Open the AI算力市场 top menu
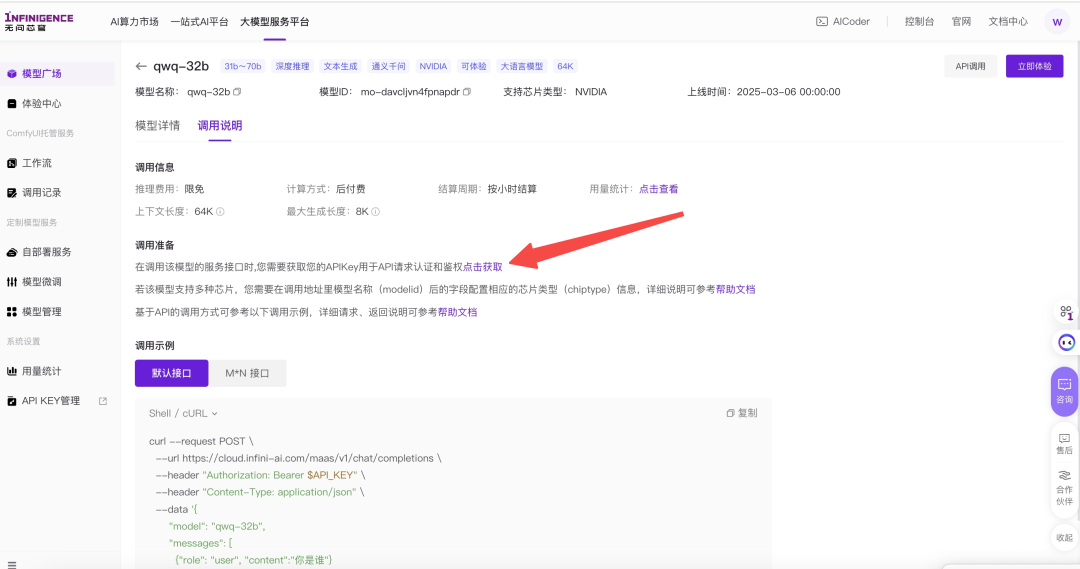Image resolution: width=1080 pixels, height=569 pixels. pyautogui.click(x=134, y=22)
